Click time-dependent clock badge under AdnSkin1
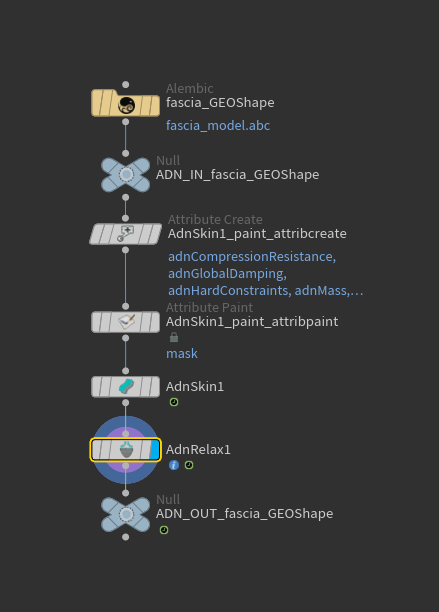 point(174,402)
